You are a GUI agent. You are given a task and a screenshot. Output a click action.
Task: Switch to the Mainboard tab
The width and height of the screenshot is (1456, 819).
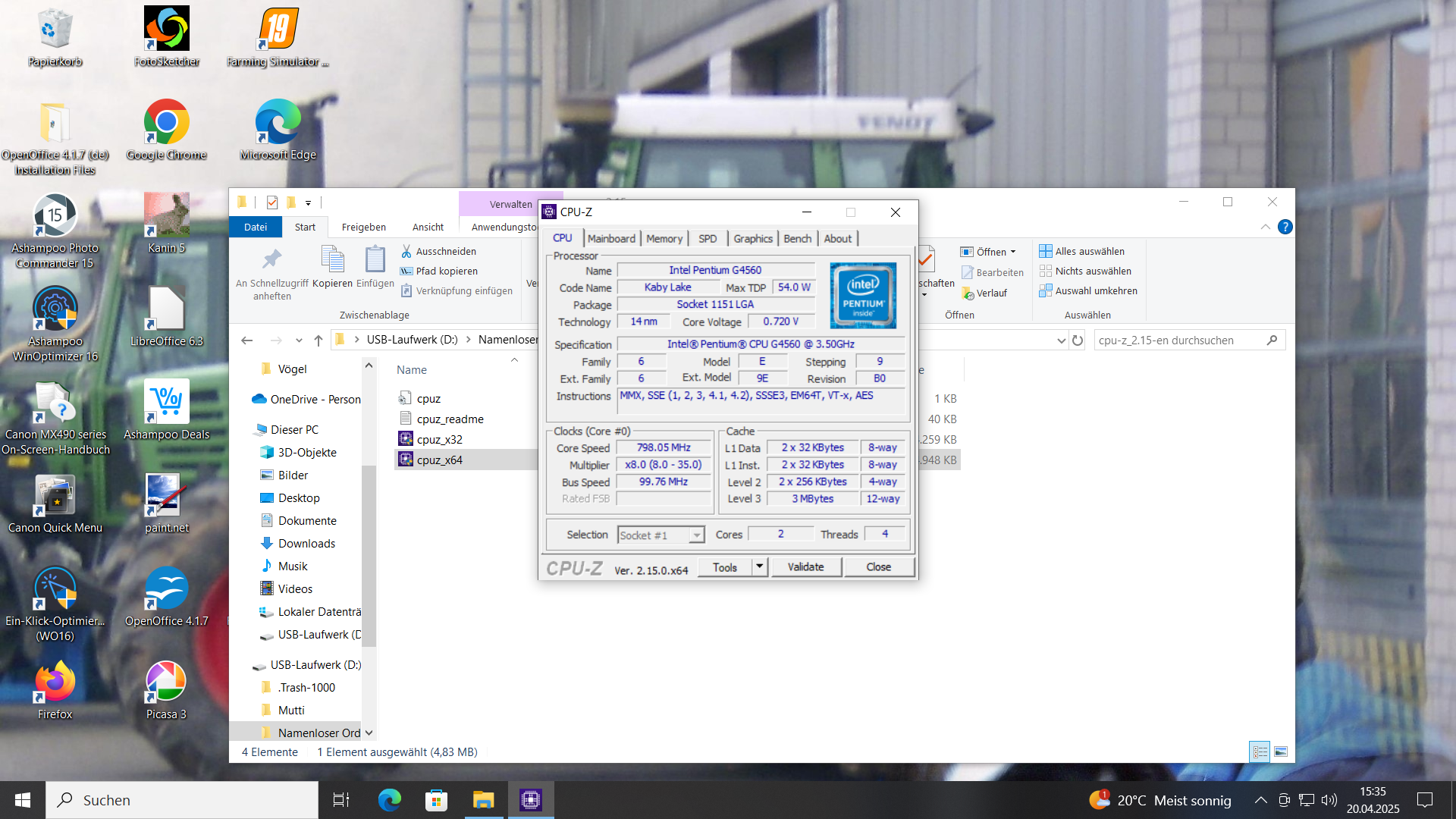(x=611, y=238)
